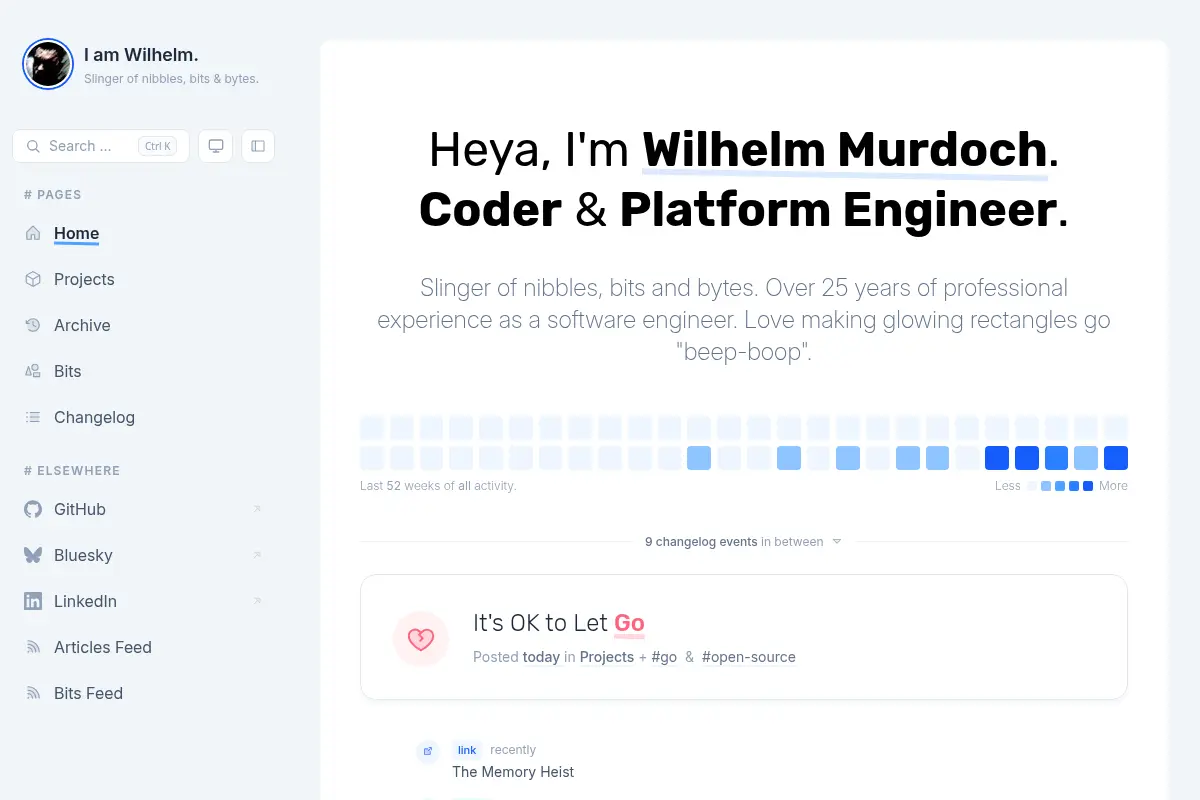Click the Home house icon
The image size is (1200, 800).
[33, 233]
